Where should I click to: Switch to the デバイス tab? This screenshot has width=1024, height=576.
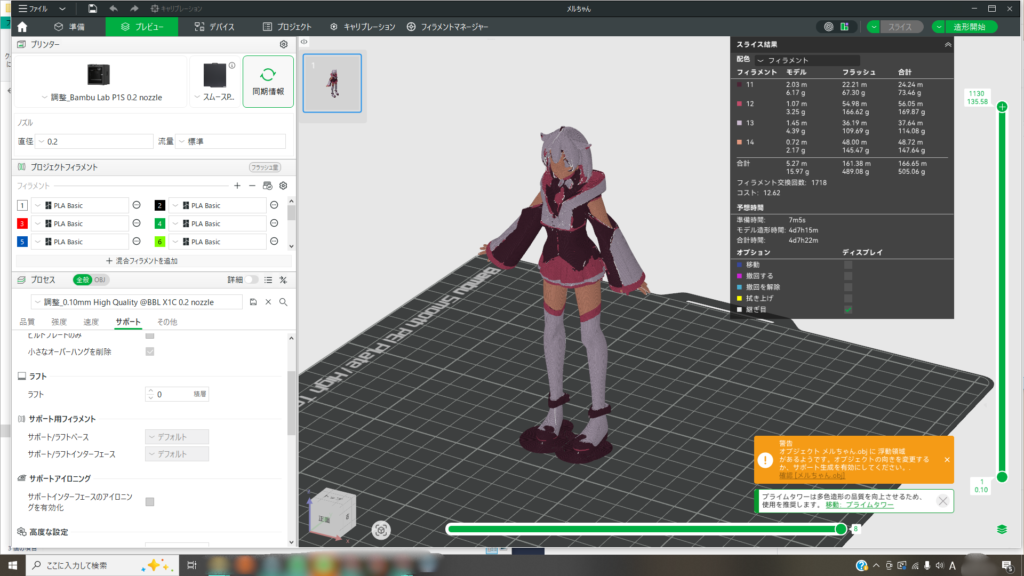click(215, 27)
